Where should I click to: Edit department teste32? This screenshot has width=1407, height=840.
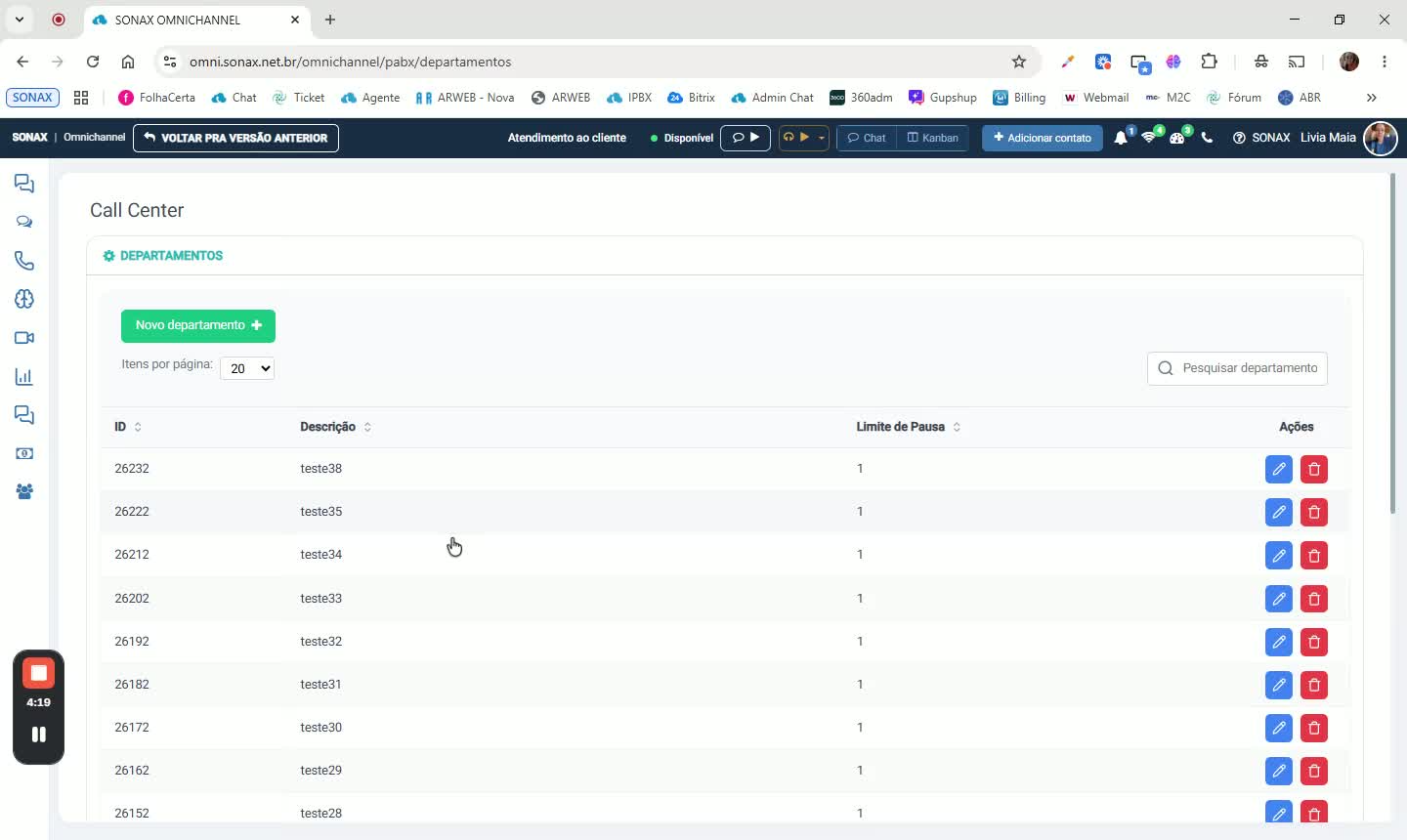pos(1278,642)
